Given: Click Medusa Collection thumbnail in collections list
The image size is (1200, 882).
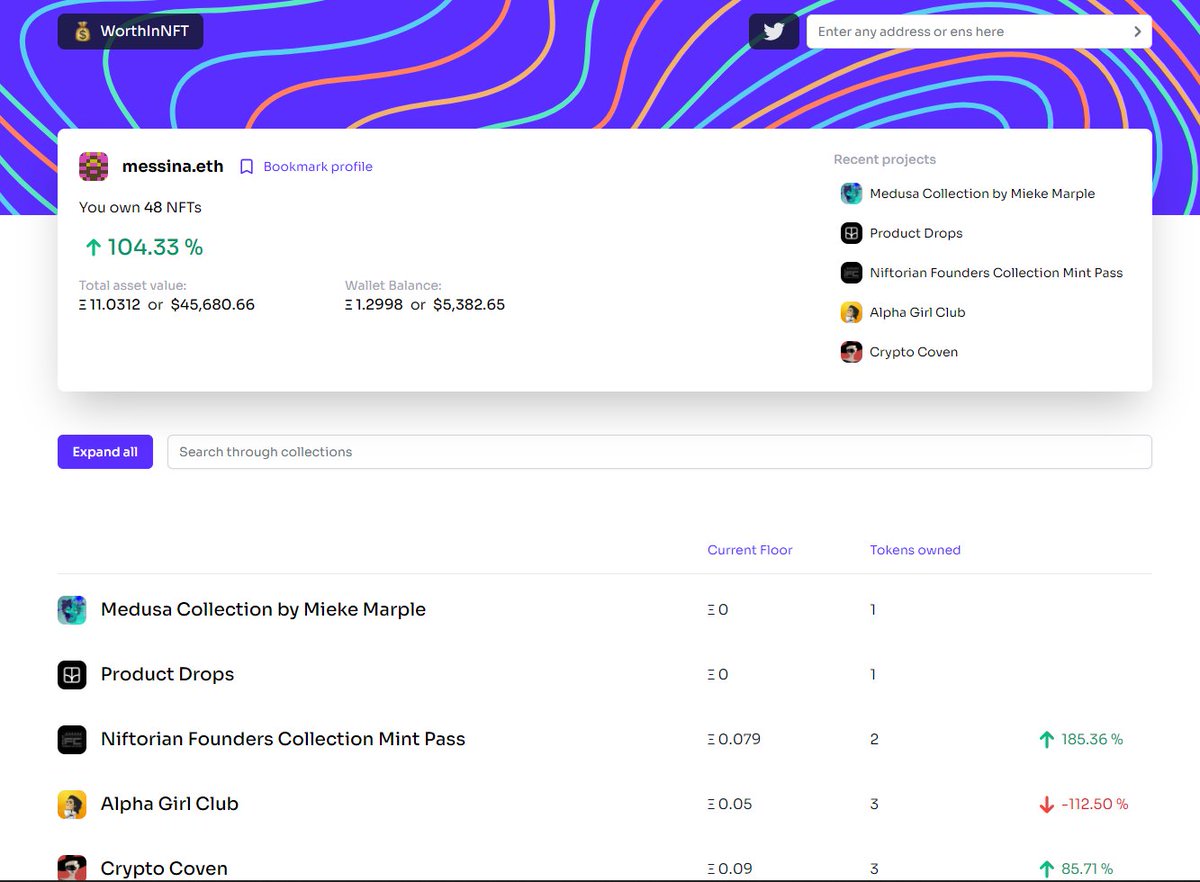Looking at the screenshot, I should pos(72,610).
